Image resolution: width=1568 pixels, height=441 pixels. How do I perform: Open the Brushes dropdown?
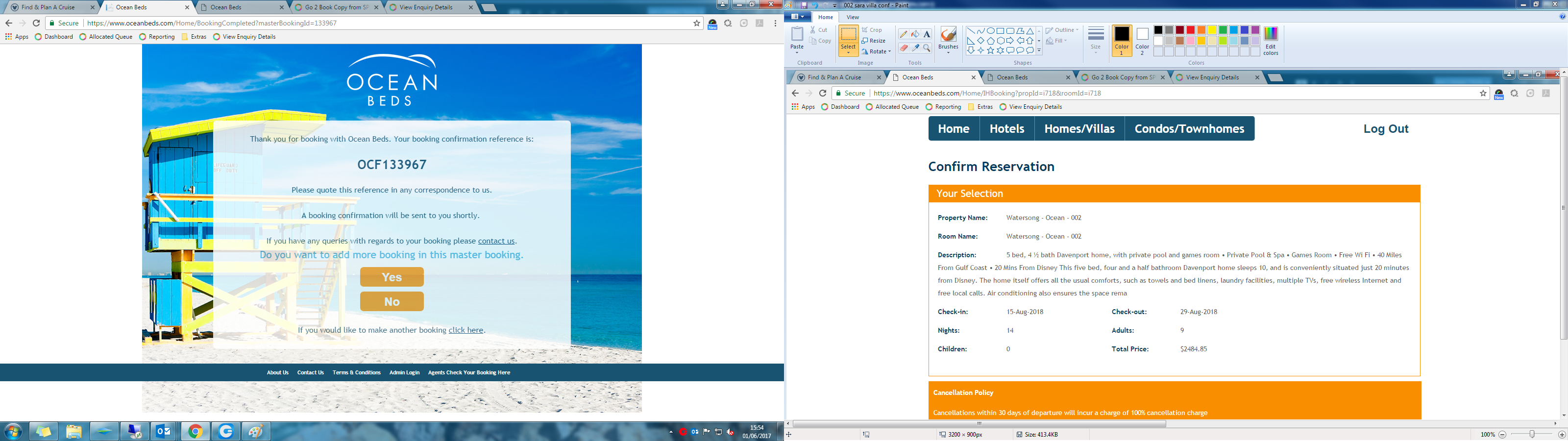click(948, 52)
